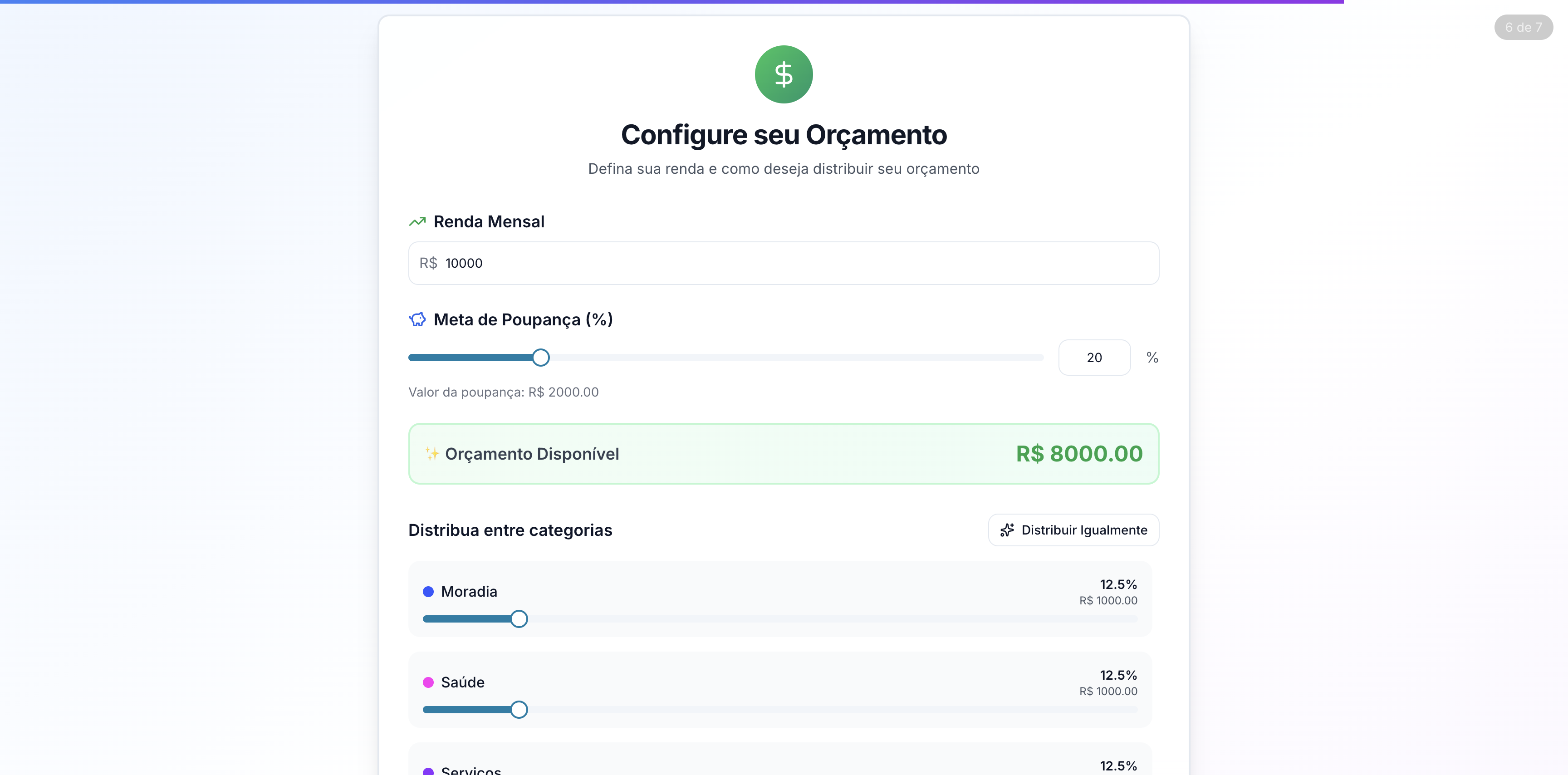Click the pink dot next to Saúde

click(x=428, y=682)
